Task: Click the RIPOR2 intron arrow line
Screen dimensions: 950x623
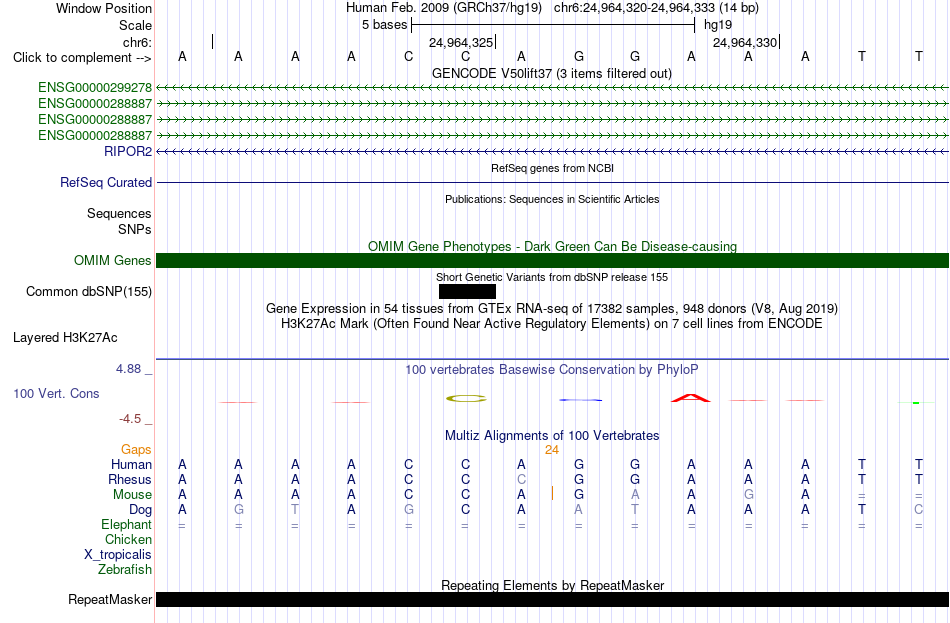Action: pyautogui.click(x=552, y=152)
